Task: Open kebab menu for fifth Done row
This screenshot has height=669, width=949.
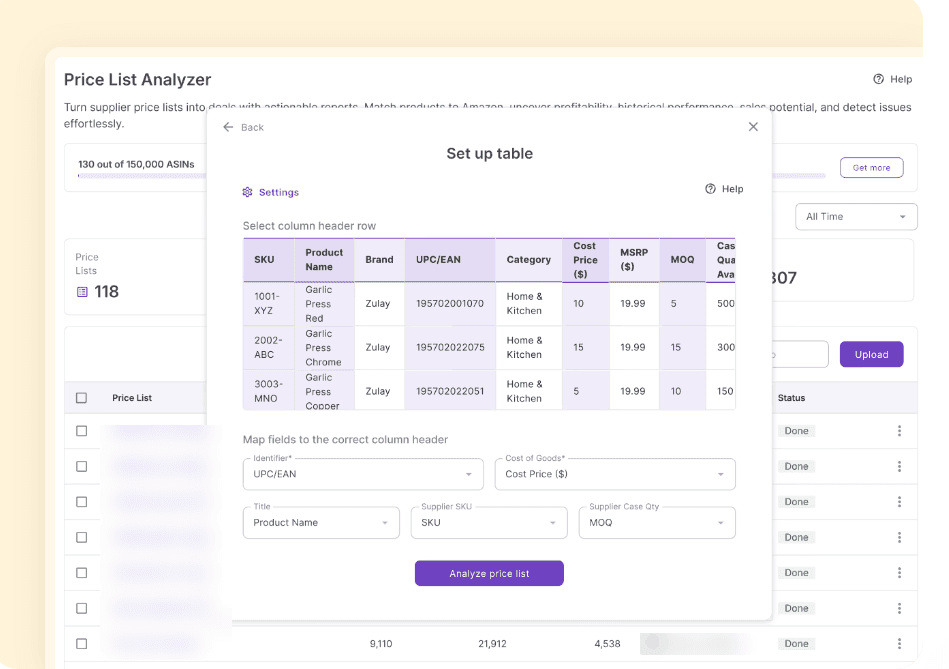Action: pyautogui.click(x=899, y=572)
